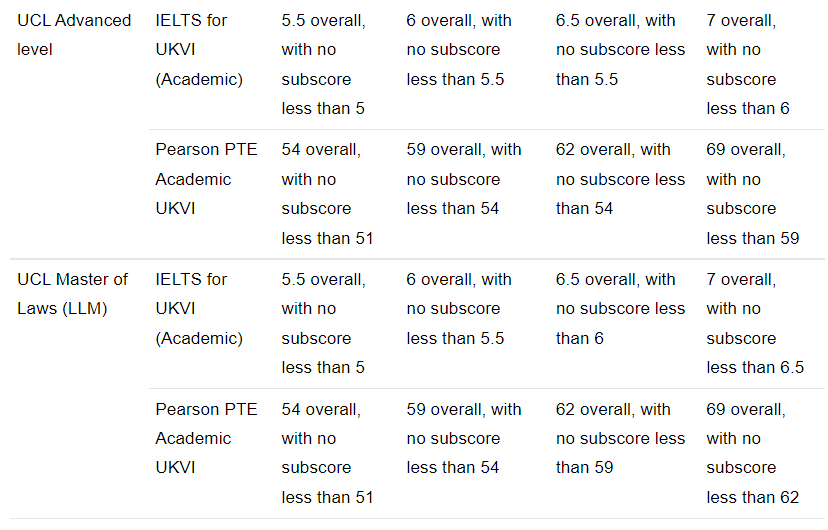
Task: Click Master of Laws' "54 overall" Pearson PTE cell
Action: (x=327, y=453)
